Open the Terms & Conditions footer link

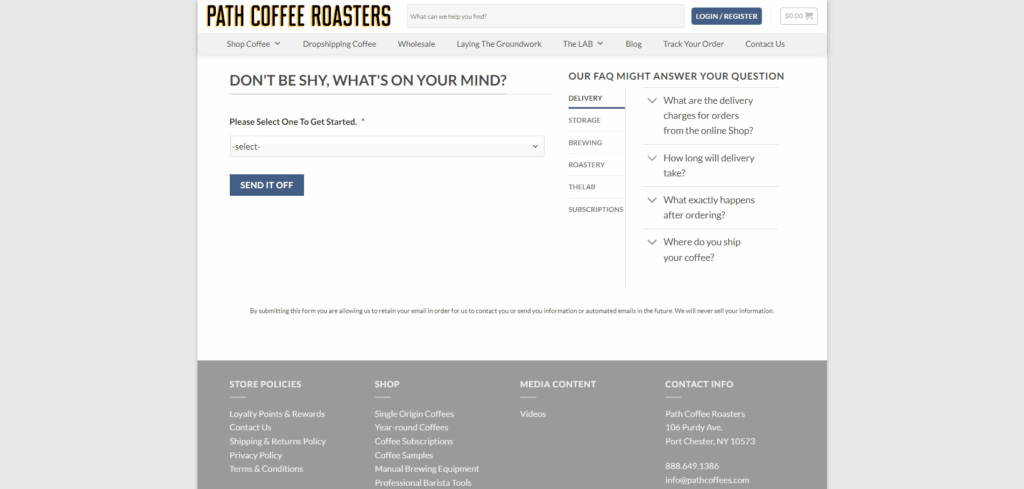pyautogui.click(x=266, y=468)
